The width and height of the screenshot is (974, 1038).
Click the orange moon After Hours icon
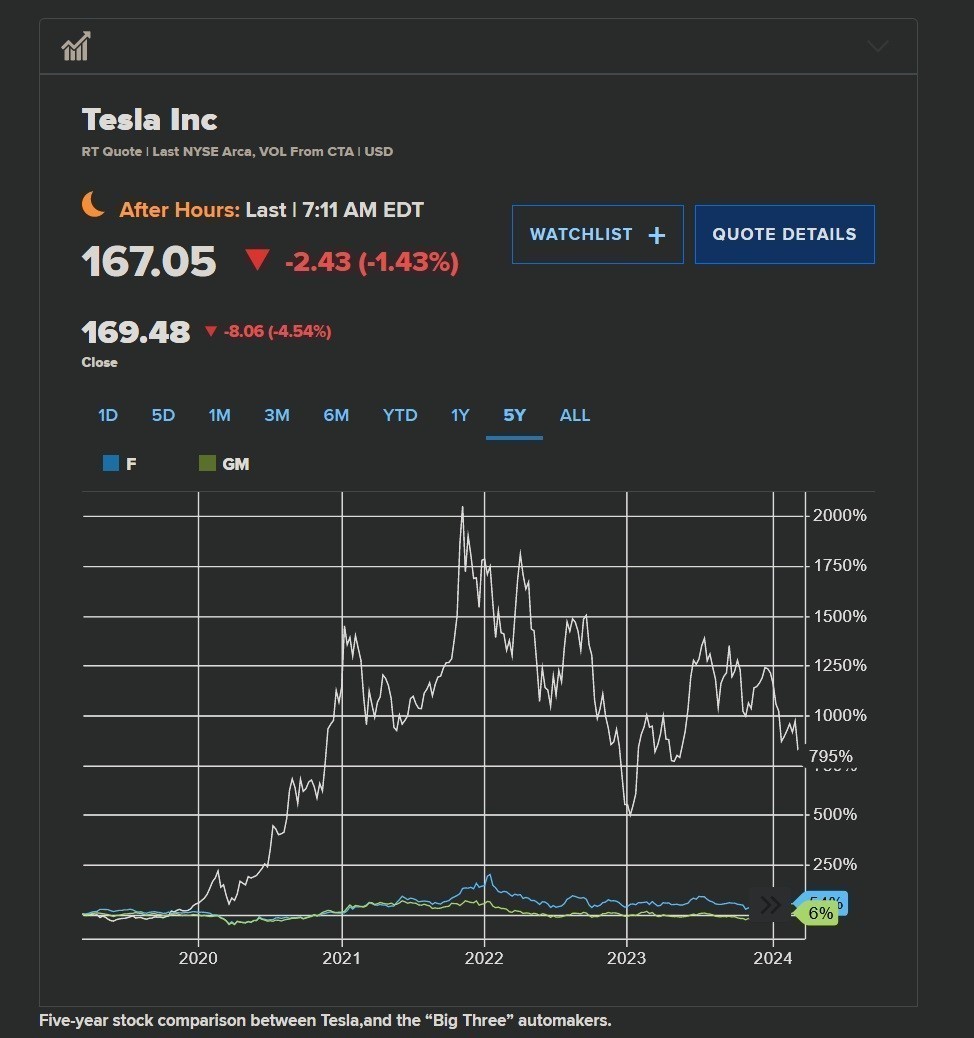(93, 206)
